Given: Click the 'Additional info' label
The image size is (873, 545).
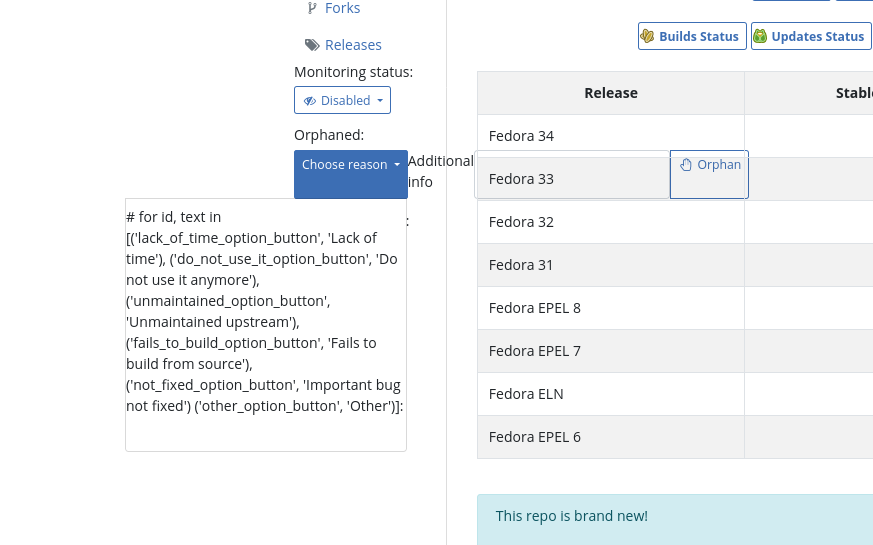Looking at the screenshot, I should pyautogui.click(x=440, y=171).
